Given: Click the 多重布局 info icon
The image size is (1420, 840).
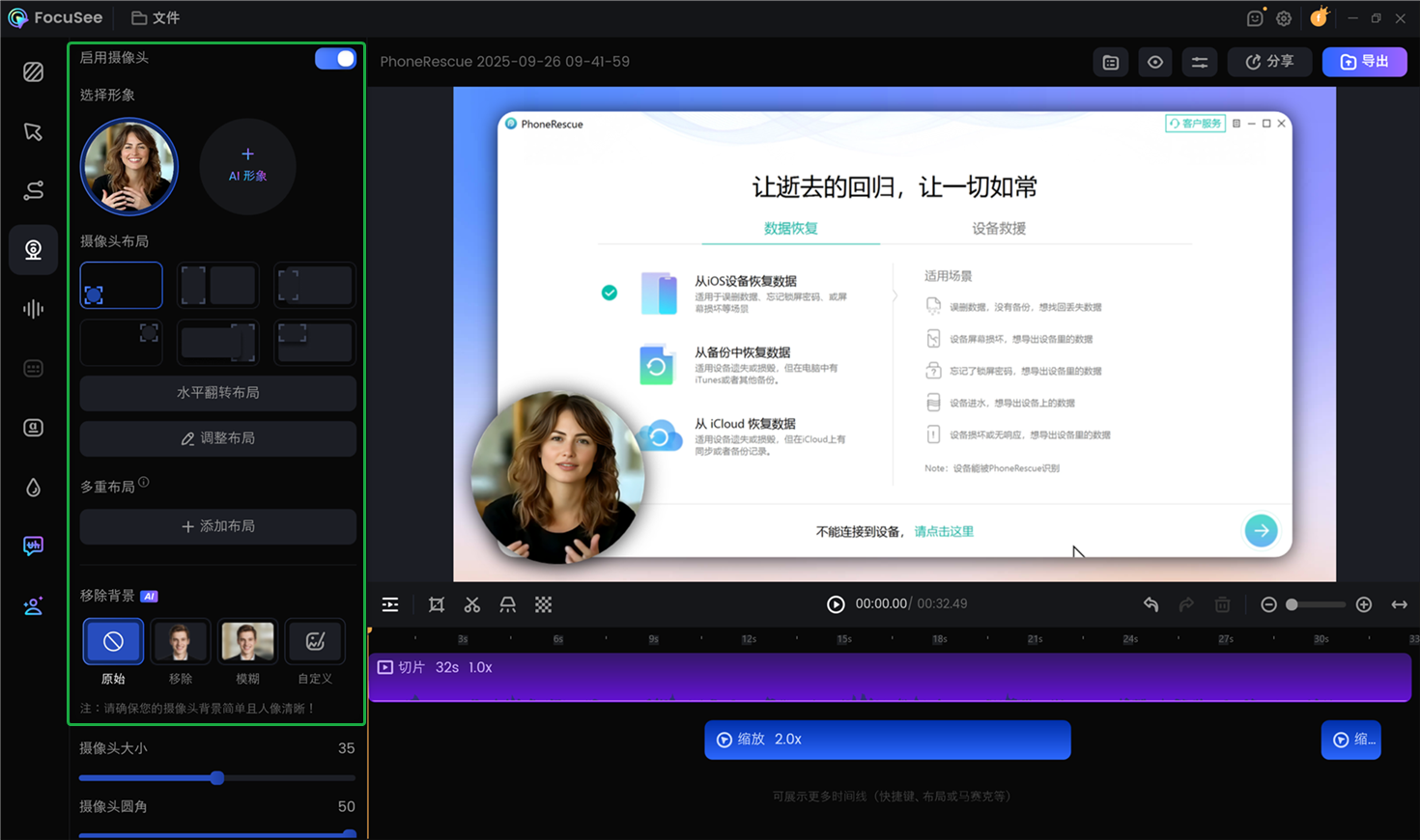Looking at the screenshot, I should pyautogui.click(x=144, y=482).
